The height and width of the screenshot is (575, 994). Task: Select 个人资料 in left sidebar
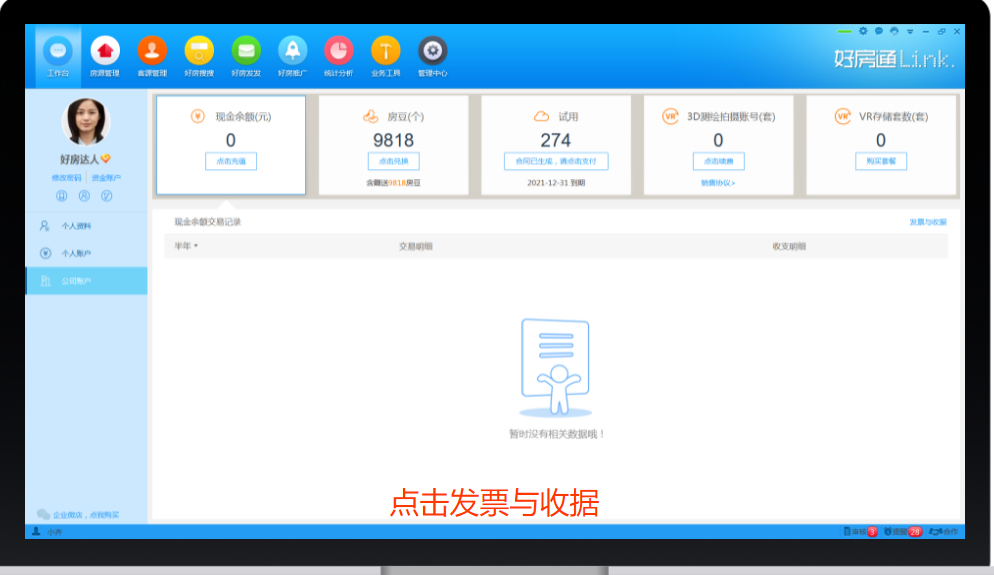click(76, 227)
